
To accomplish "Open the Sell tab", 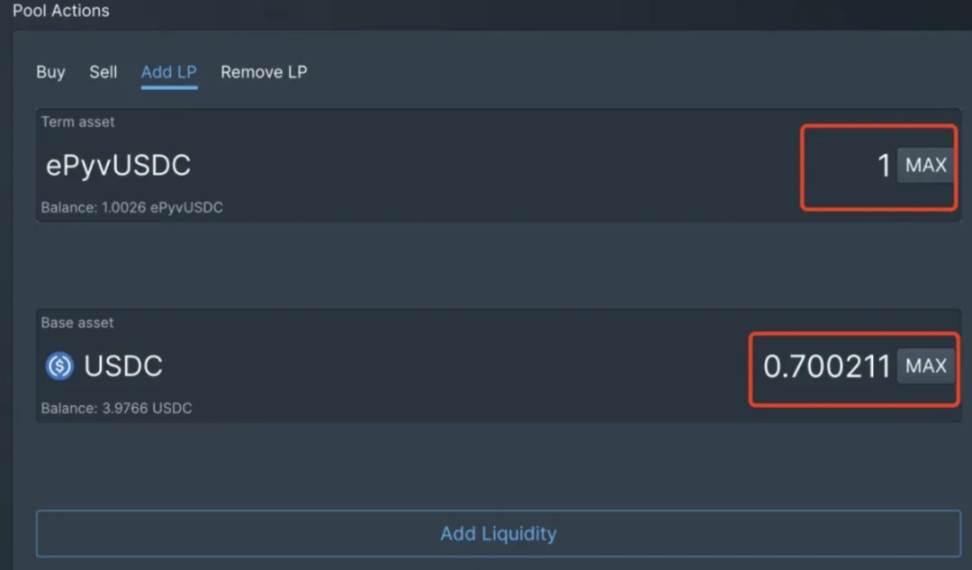I will click(103, 72).
